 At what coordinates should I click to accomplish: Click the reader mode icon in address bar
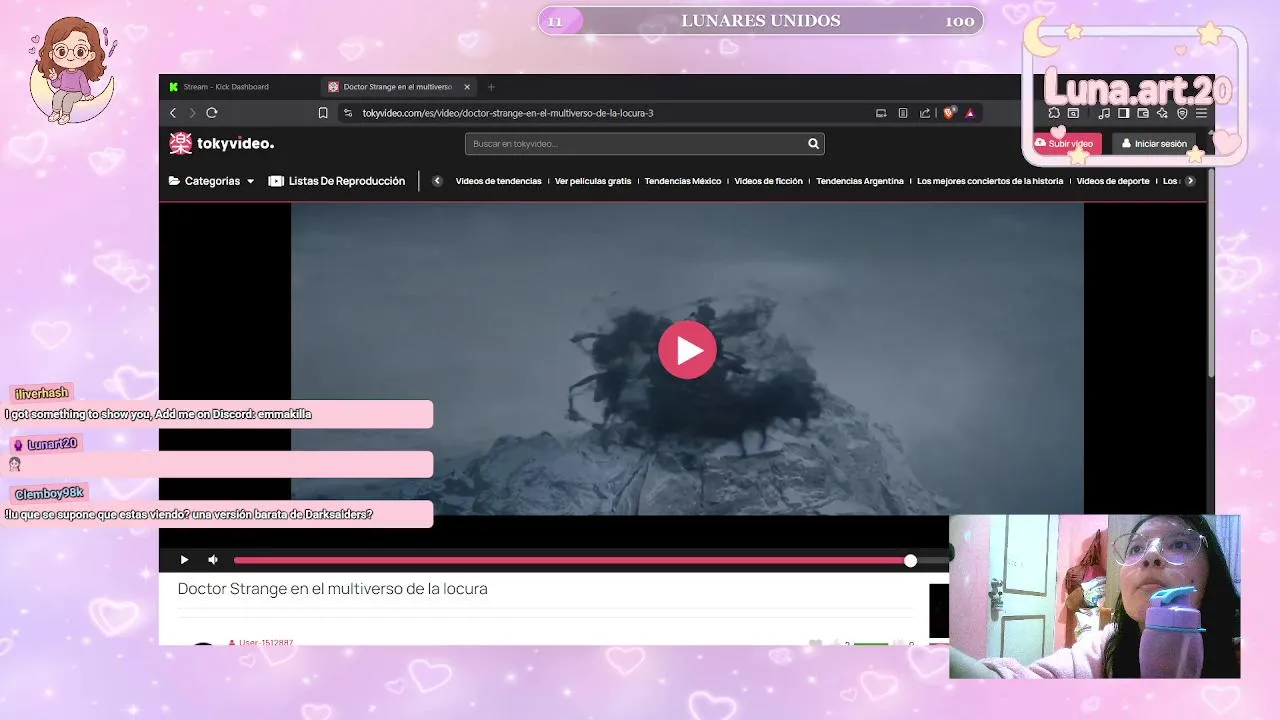coord(903,113)
